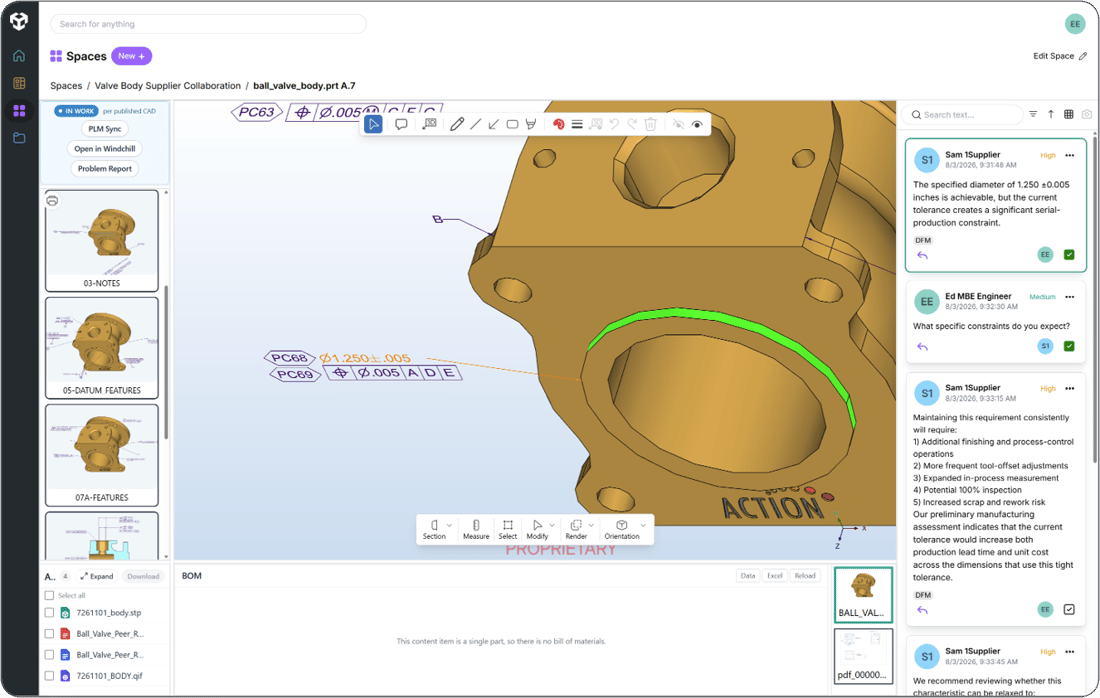
Task: Expand the attachments panel
Action: (97, 577)
